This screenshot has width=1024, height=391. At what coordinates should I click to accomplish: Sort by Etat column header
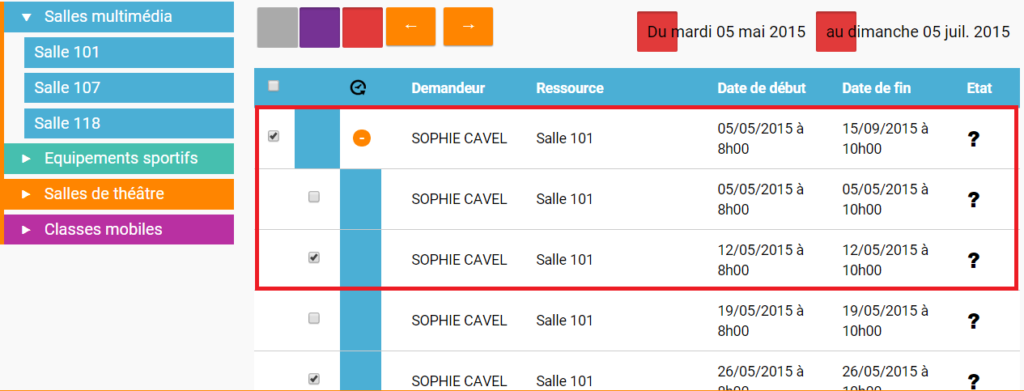pyautogui.click(x=979, y=87)
